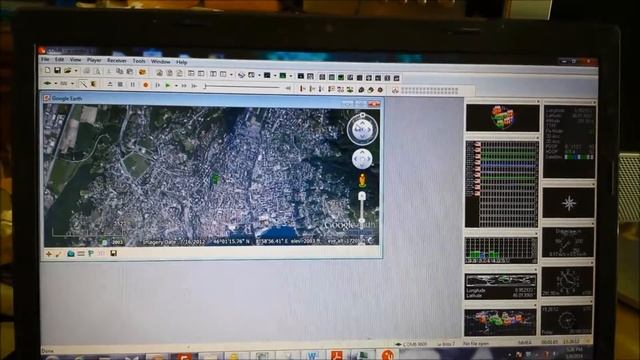This screenshot has height=360, width=640.
Task: Click the black save icon below the map
Action: 113,253
